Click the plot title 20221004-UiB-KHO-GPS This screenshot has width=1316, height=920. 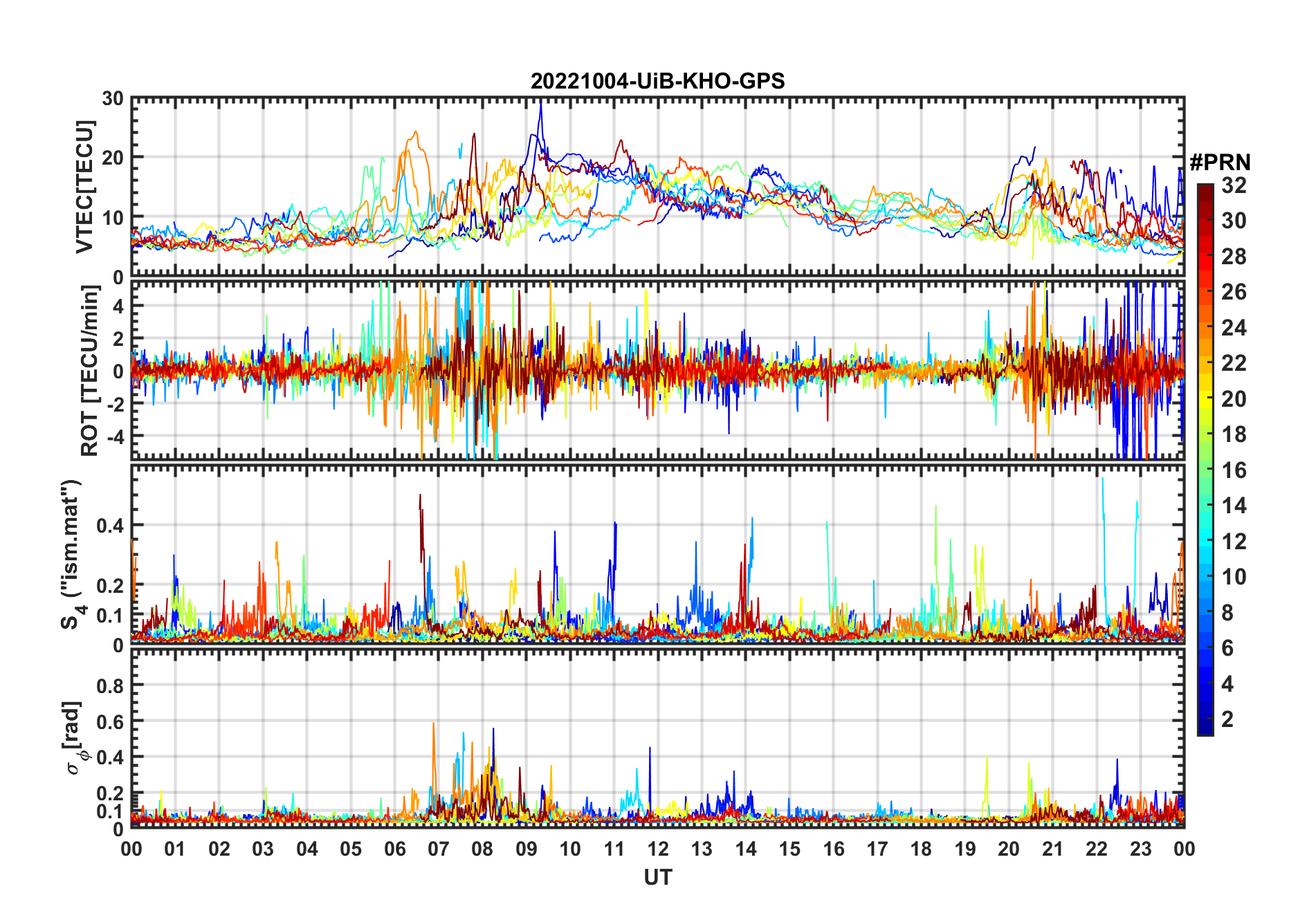[657, 81]
